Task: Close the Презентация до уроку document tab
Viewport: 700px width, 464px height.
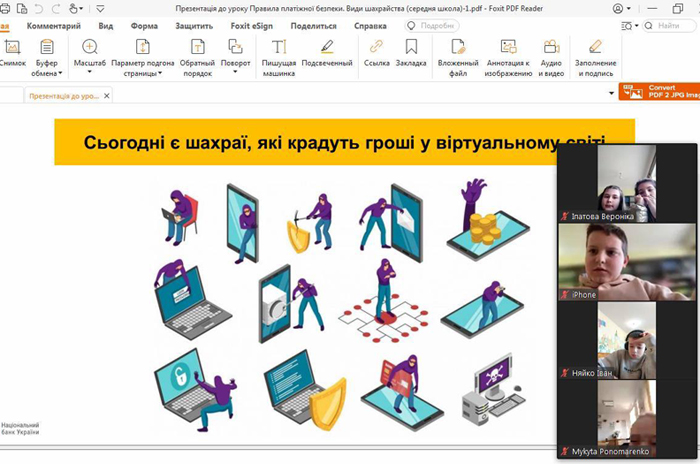Action: pos(107,95)
